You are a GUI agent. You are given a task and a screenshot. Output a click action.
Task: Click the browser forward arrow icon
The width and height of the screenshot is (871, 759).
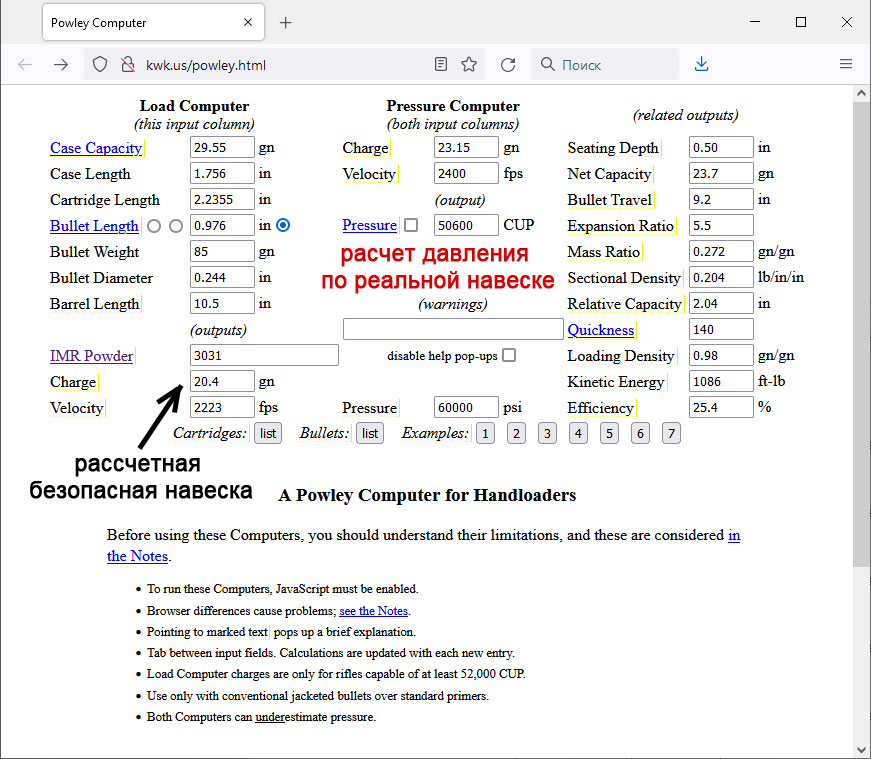tap(61, 65)
